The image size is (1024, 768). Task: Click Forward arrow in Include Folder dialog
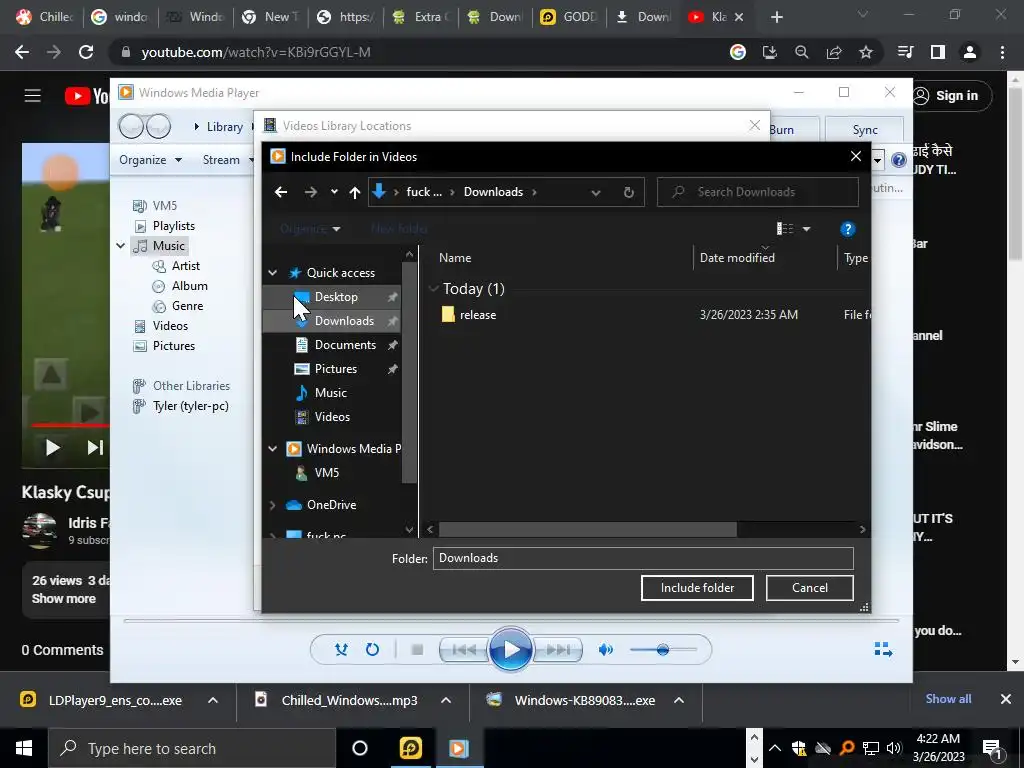[x=311, y=192]
